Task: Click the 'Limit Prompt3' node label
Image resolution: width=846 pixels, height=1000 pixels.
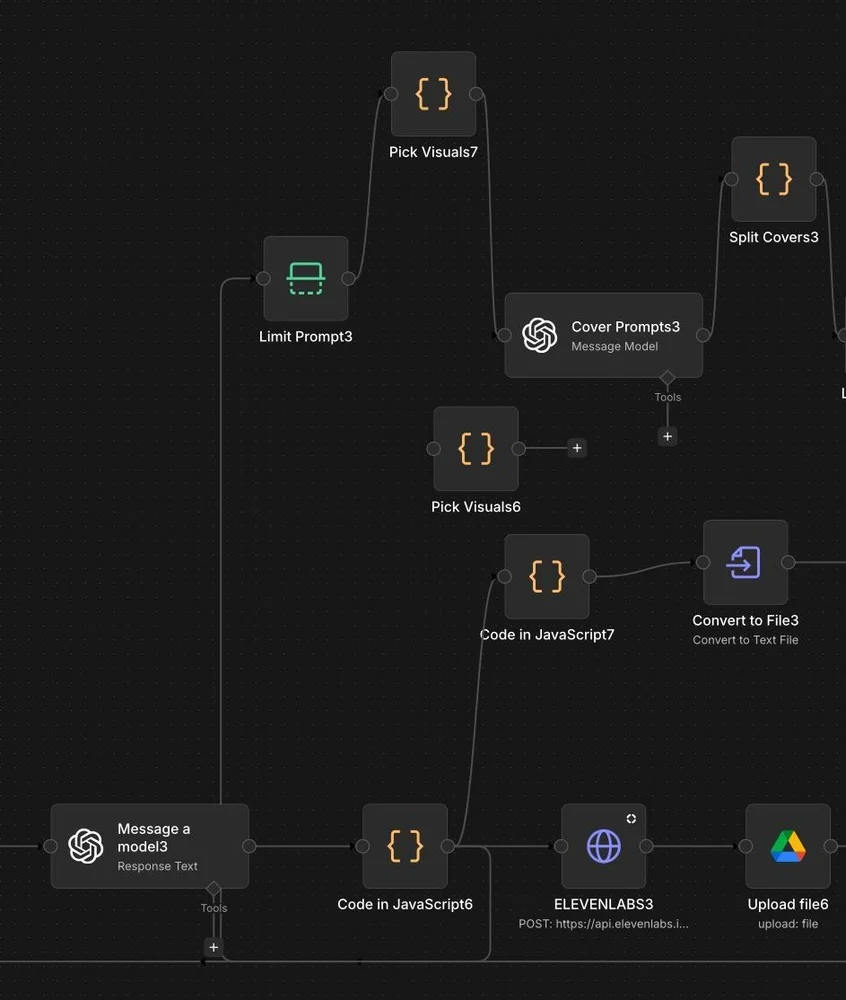Action: point(305,336)
